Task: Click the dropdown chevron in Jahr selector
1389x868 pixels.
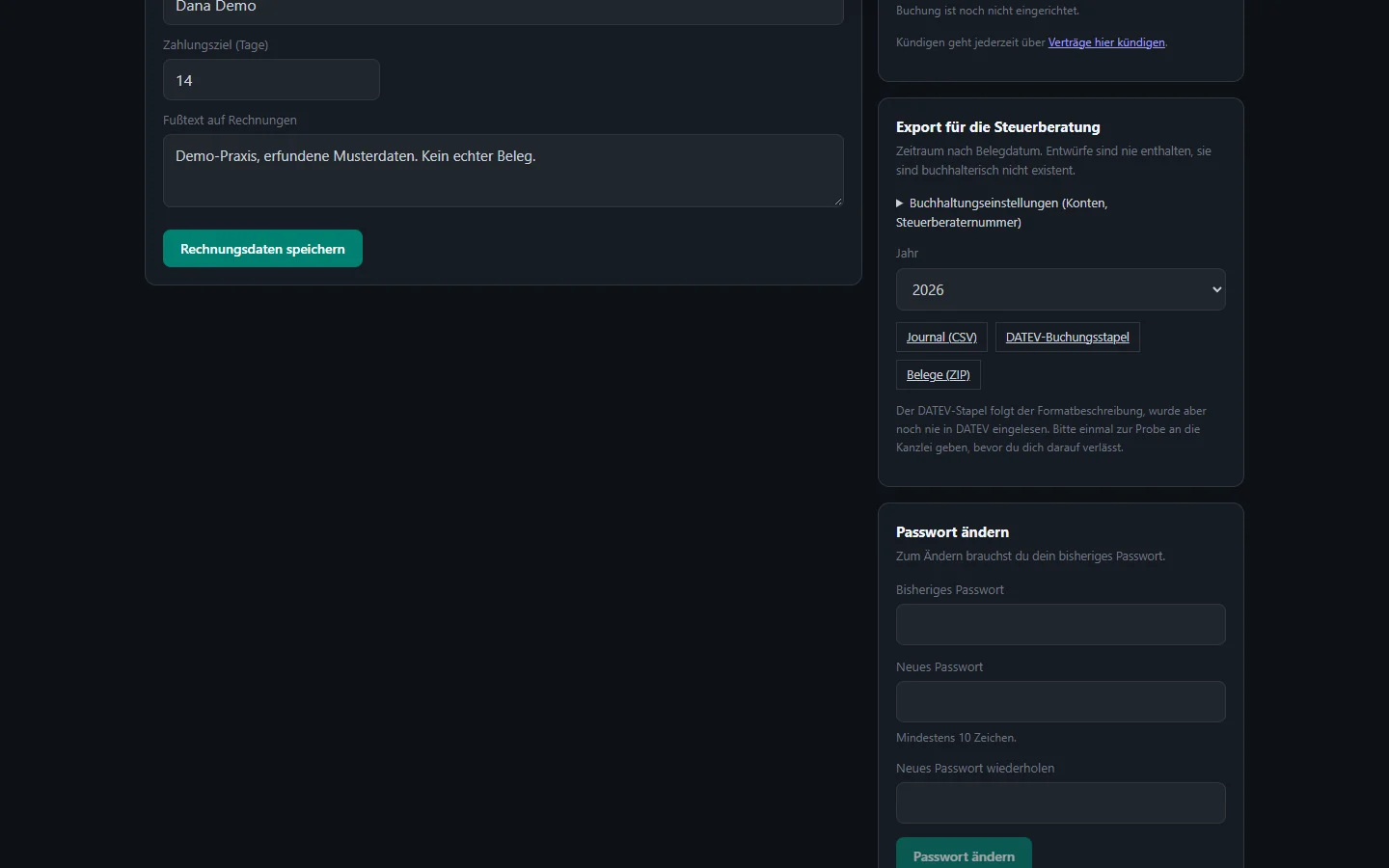Action: [x=1216, y=289]
